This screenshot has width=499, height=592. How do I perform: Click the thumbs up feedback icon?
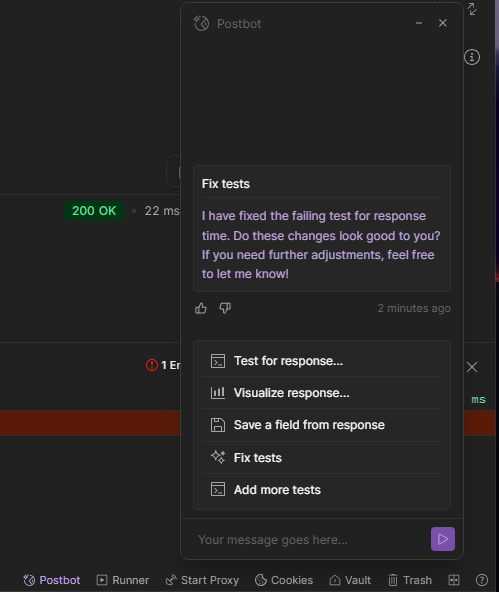tap(201, 308)
